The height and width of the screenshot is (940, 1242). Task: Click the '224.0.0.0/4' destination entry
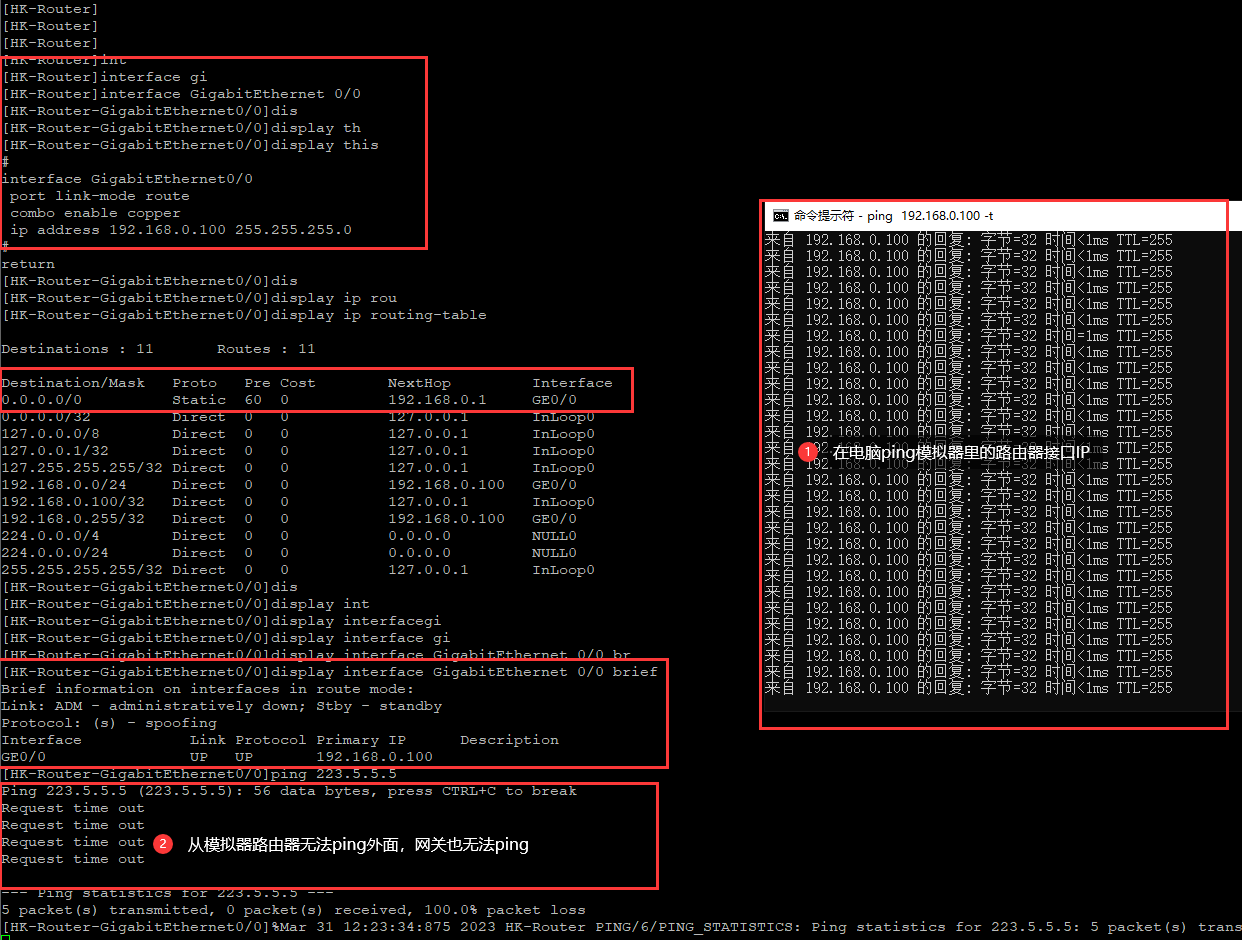coord(50,536)
